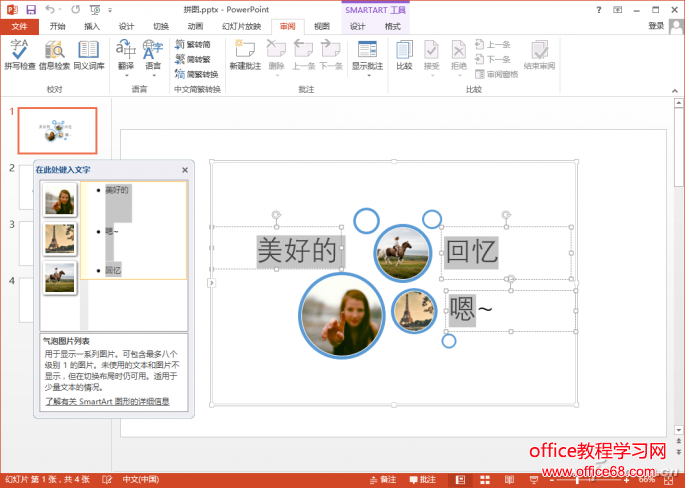Open the 文件 file menu tab
685x488 pixels.
tap(19, 26)
